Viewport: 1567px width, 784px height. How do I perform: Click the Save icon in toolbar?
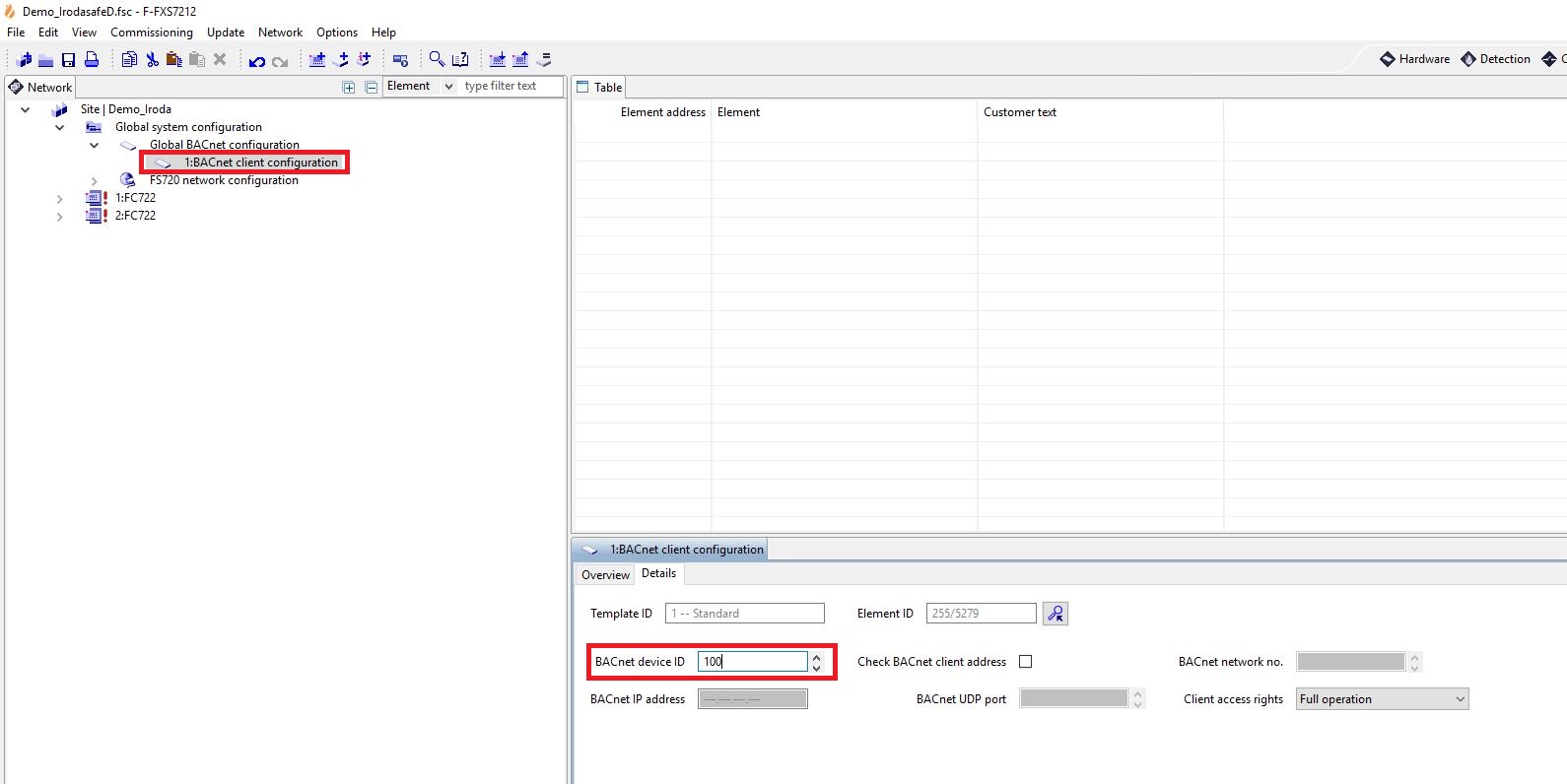pyautogui.click(x=68, y=60)
